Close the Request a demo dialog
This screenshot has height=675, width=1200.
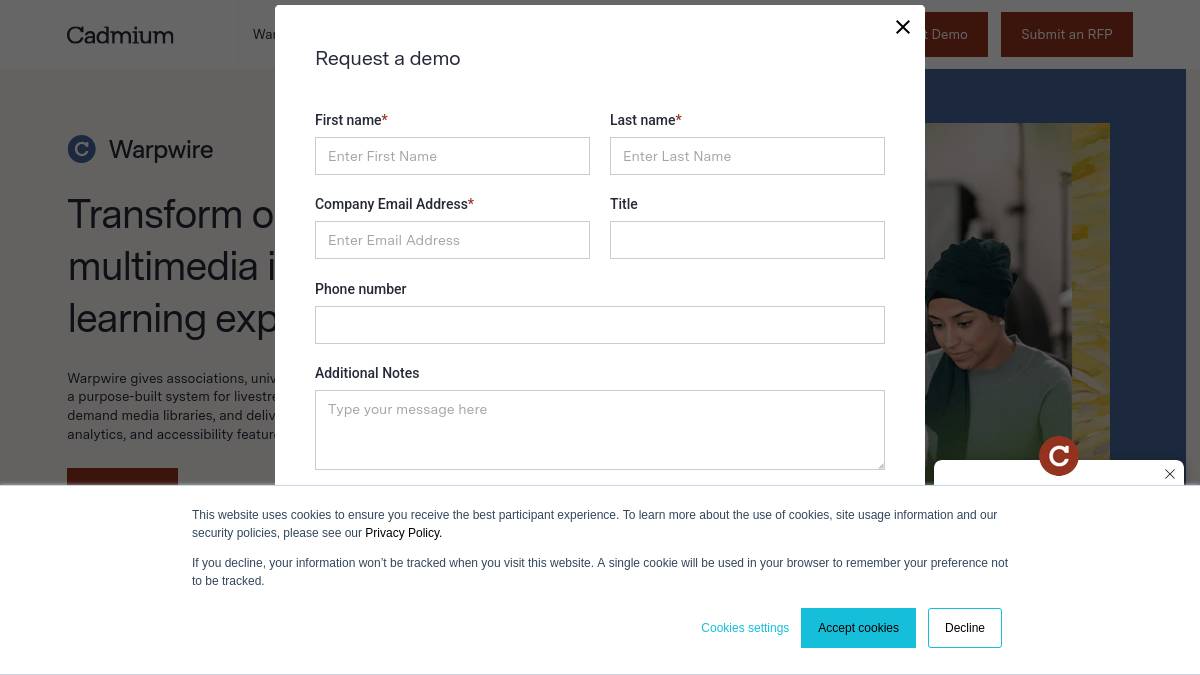tap(903, 27)
